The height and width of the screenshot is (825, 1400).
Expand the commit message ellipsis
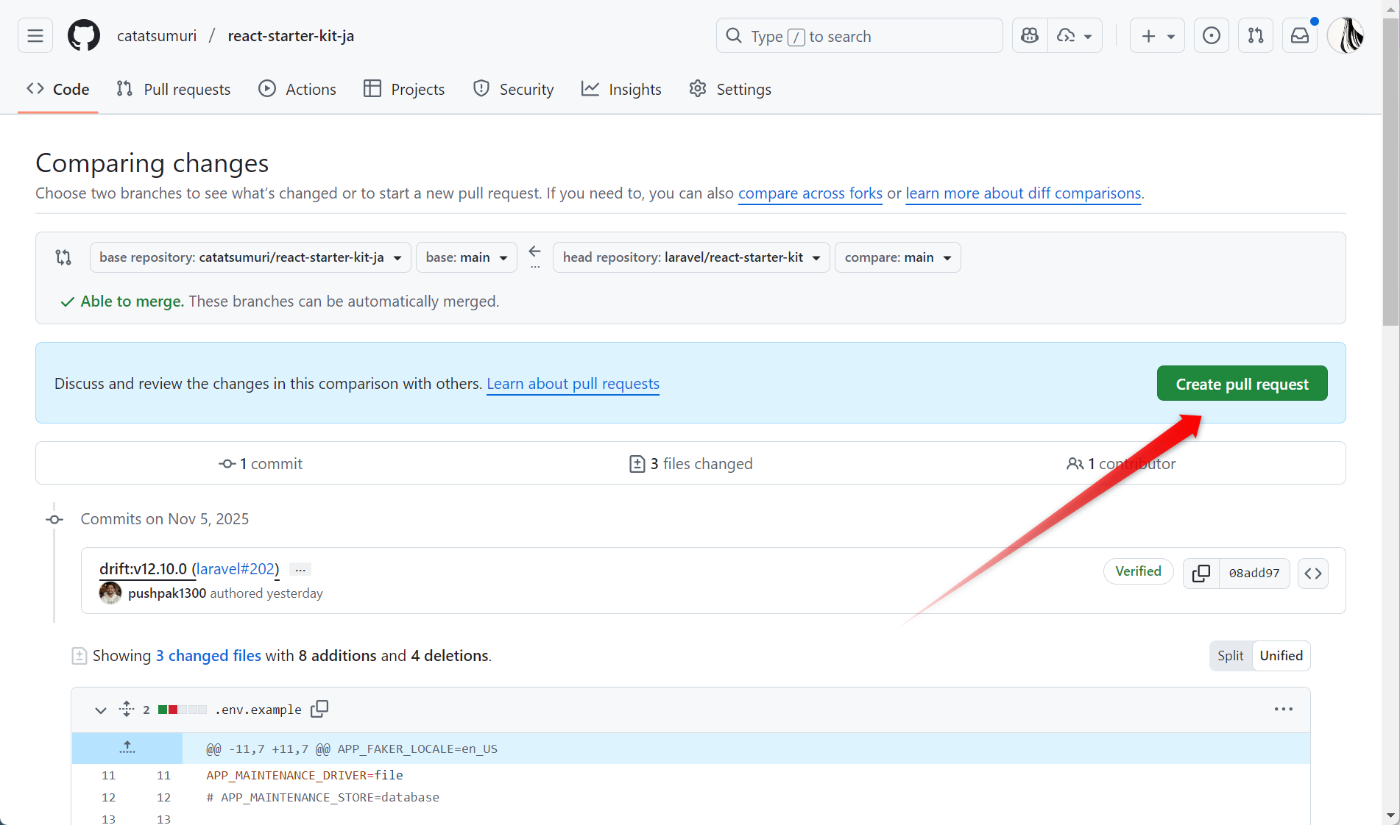coord(300,569)
